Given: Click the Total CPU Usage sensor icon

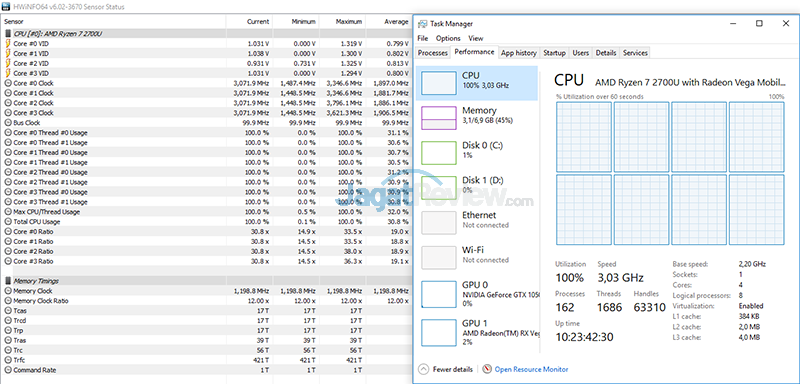Looking at the screenshot, I should (x=8, y=222).
